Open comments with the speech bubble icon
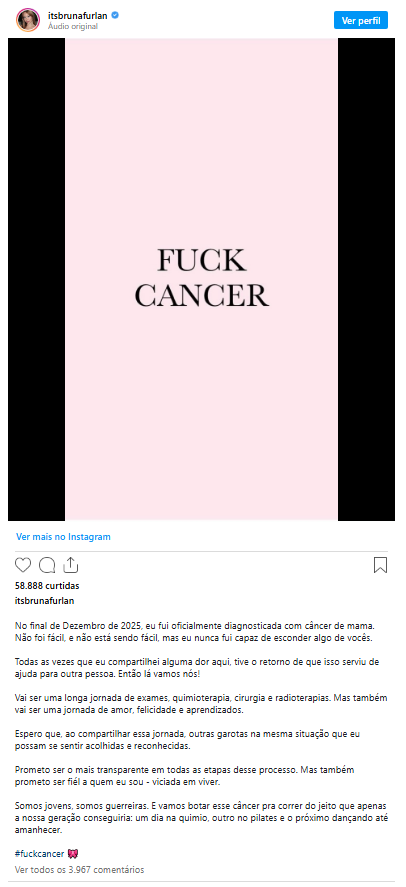Viewport: 406px width, 887px height. coord(47,565)
